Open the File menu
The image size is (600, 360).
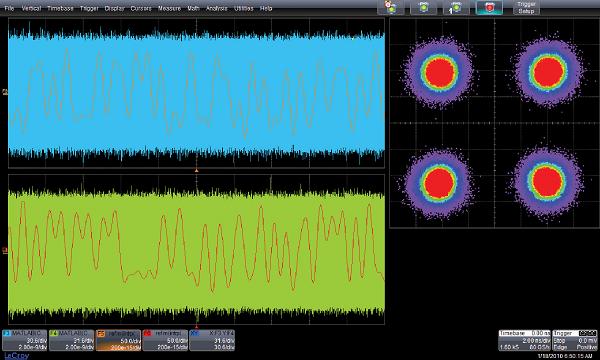(x=9, y=8)
